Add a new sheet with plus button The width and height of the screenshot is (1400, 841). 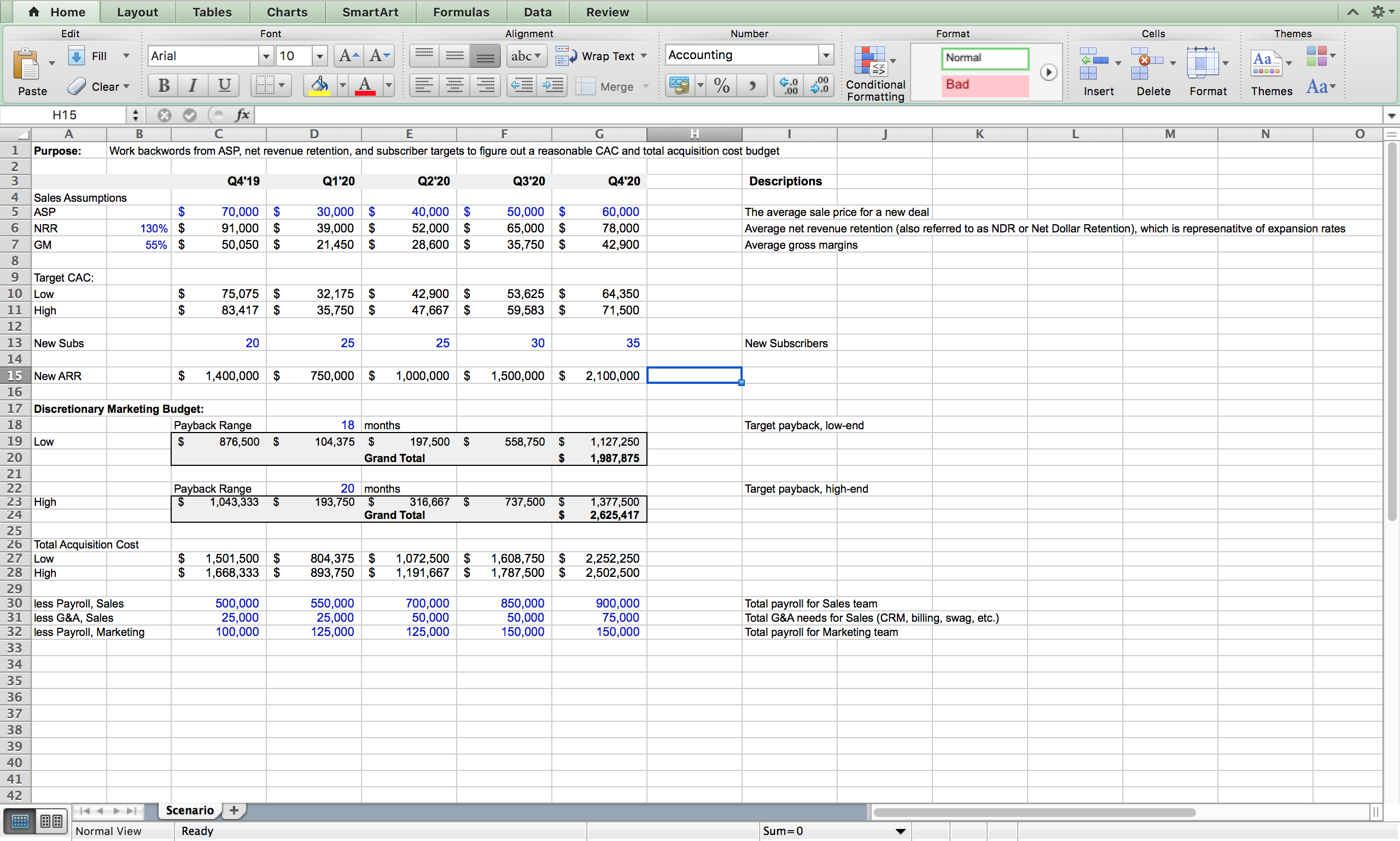(x=234, y=810)
